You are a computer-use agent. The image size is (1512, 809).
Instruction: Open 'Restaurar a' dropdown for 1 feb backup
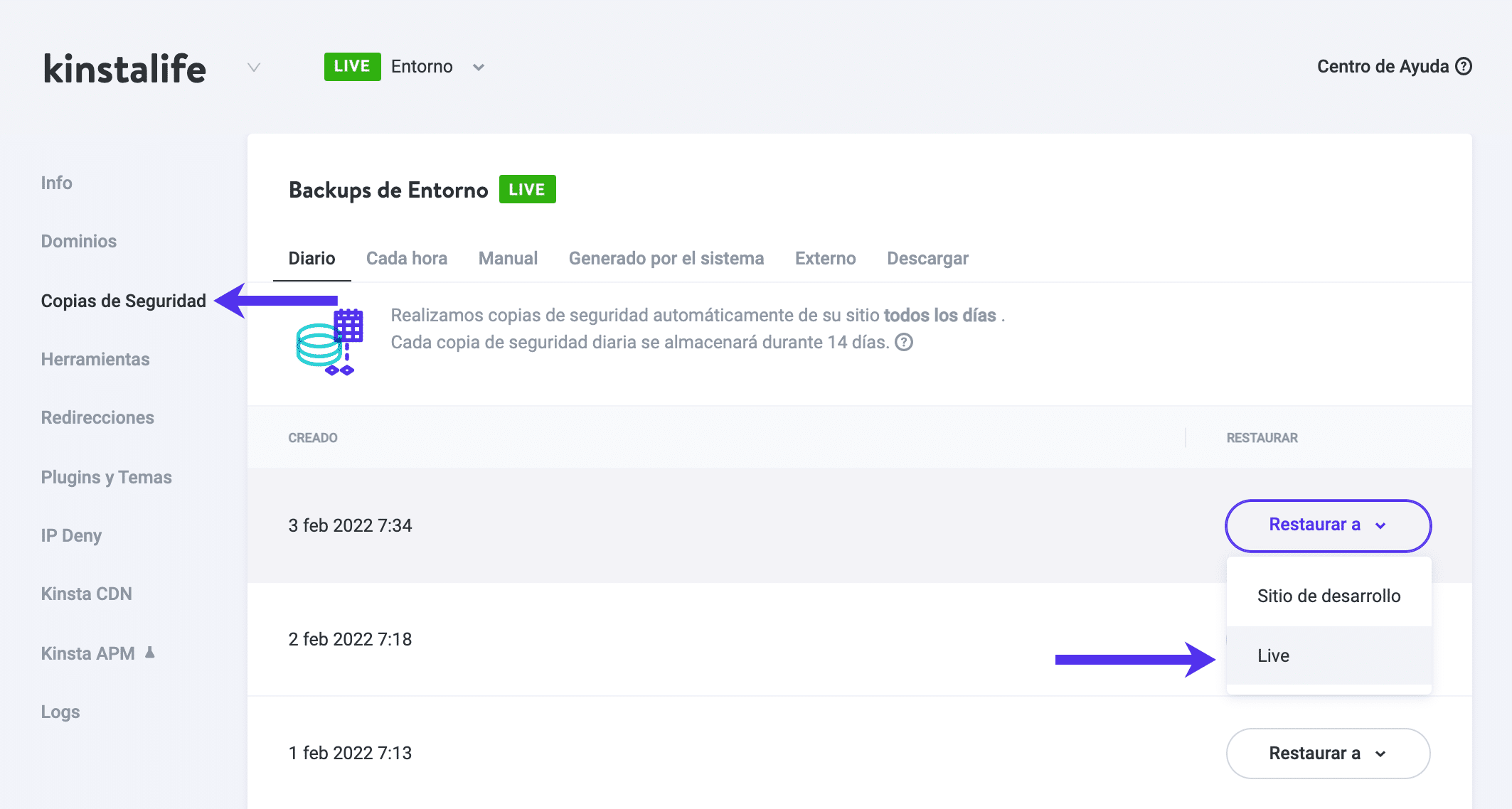[x=1328, y=754]
